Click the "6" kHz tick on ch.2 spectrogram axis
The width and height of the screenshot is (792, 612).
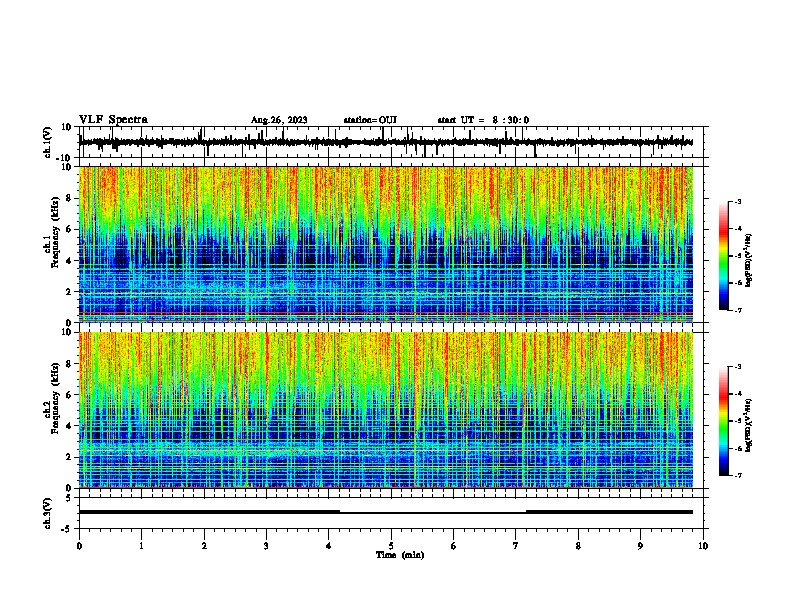coord(69,395)
